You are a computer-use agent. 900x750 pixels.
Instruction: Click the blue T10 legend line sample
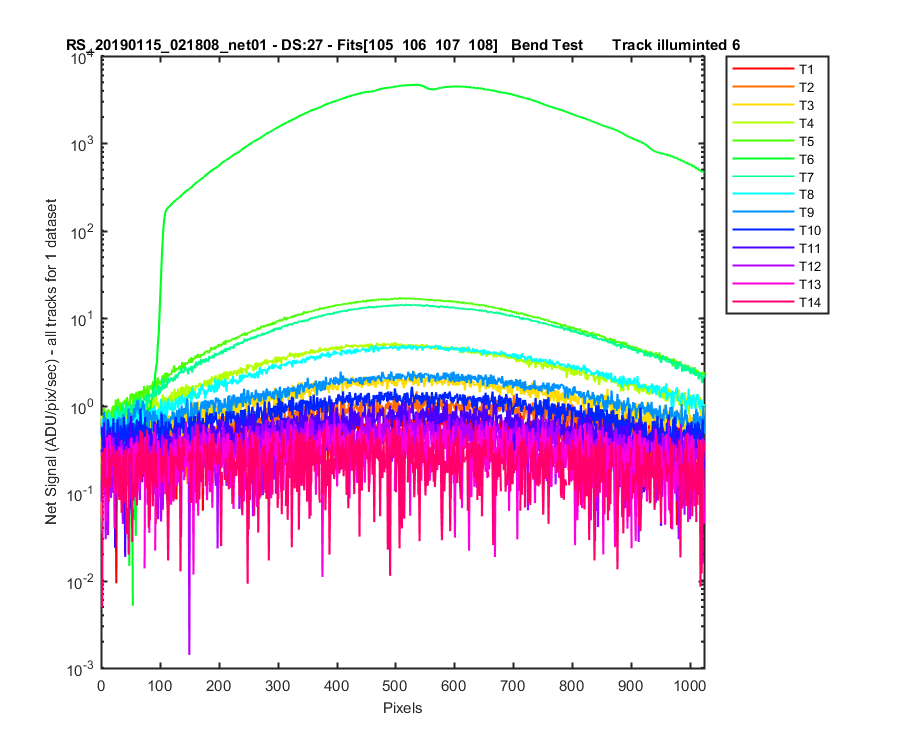click(x=763, y=230)
